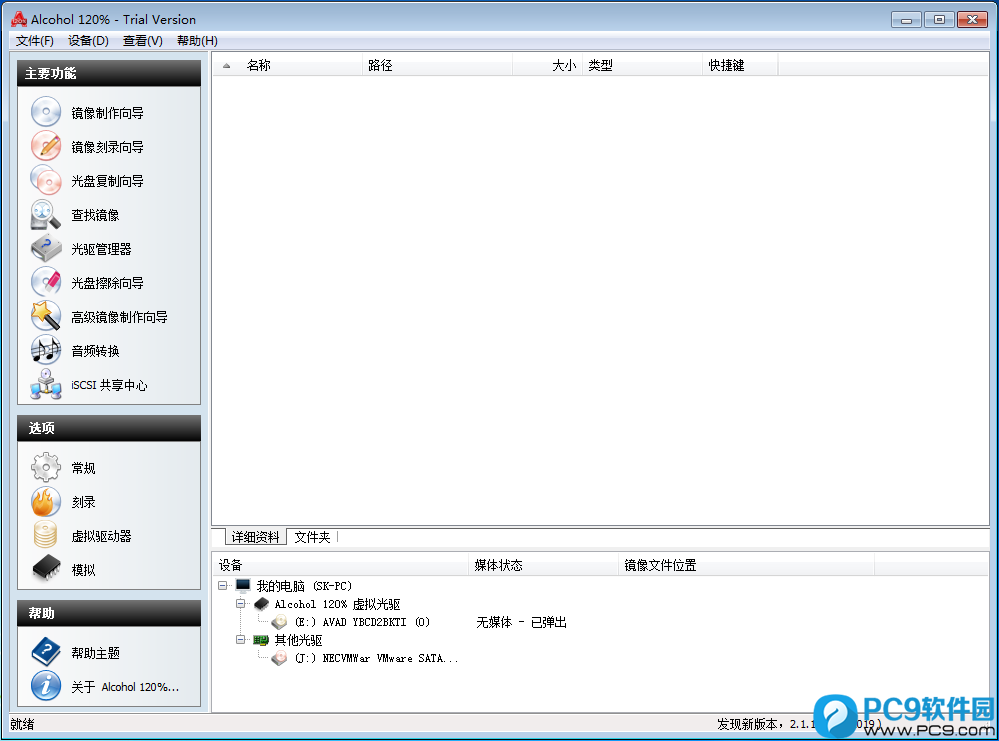Select 我的电脑 computer icon in device tree
999x741 pixels.
(x=243, y=585)
